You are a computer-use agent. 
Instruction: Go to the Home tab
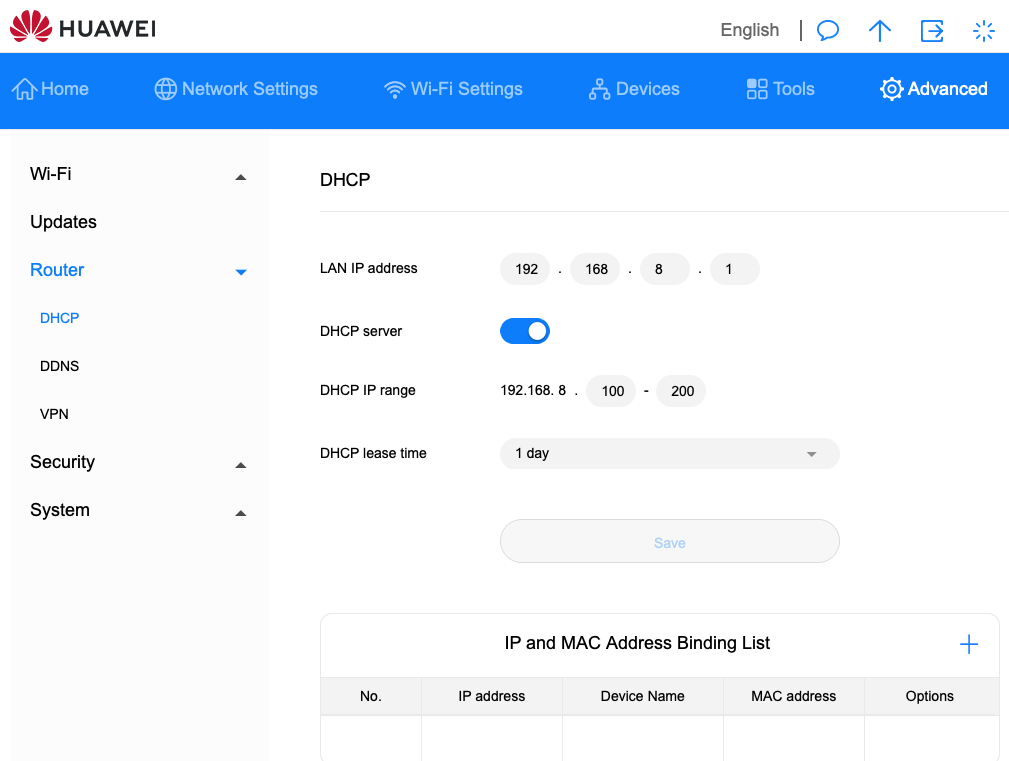(x=50, y=89)
